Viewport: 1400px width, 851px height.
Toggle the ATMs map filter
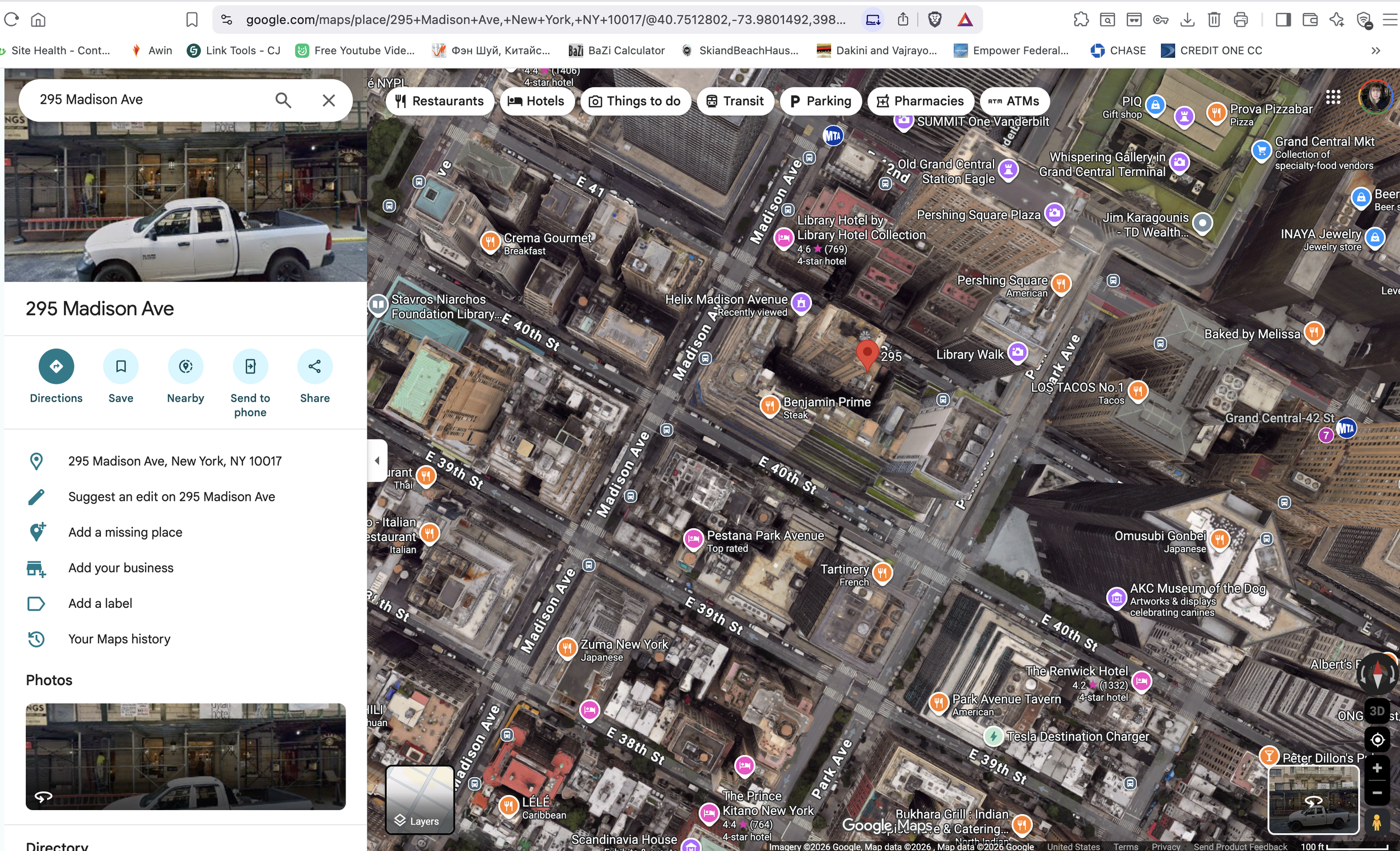click(1015, 101)
